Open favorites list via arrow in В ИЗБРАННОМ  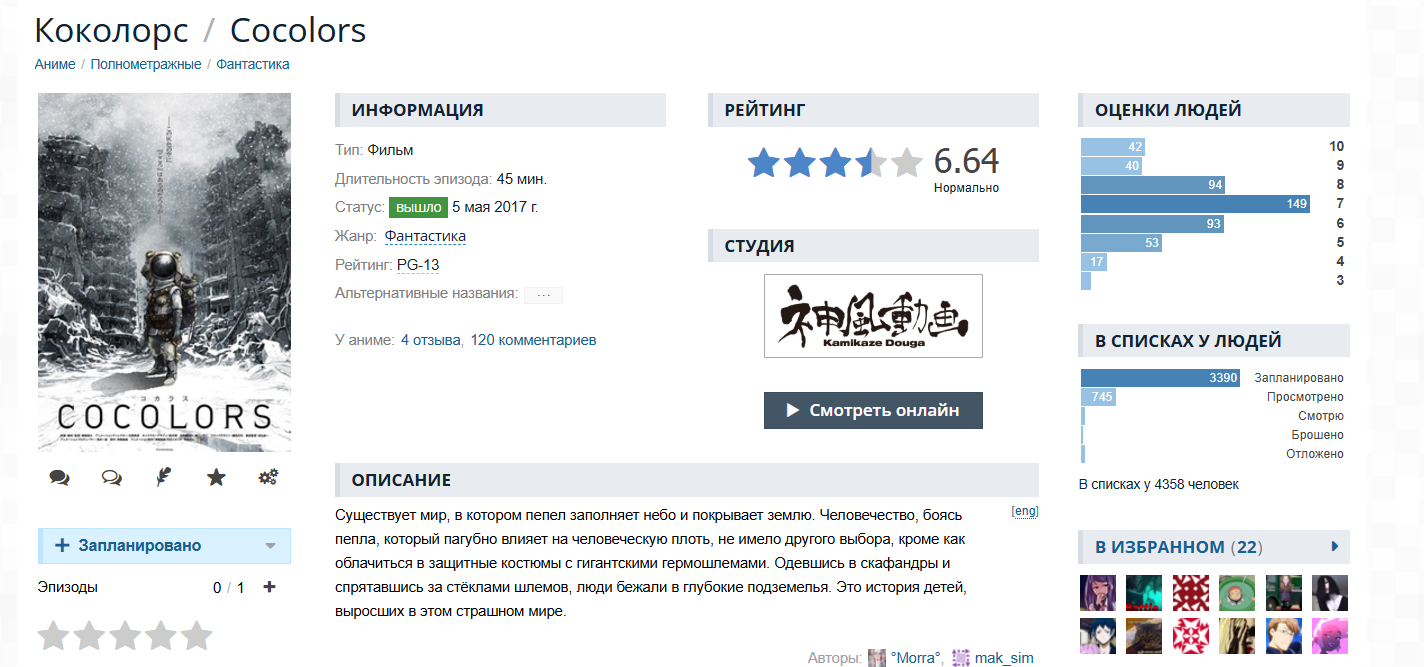click(x=1335, y=546)
